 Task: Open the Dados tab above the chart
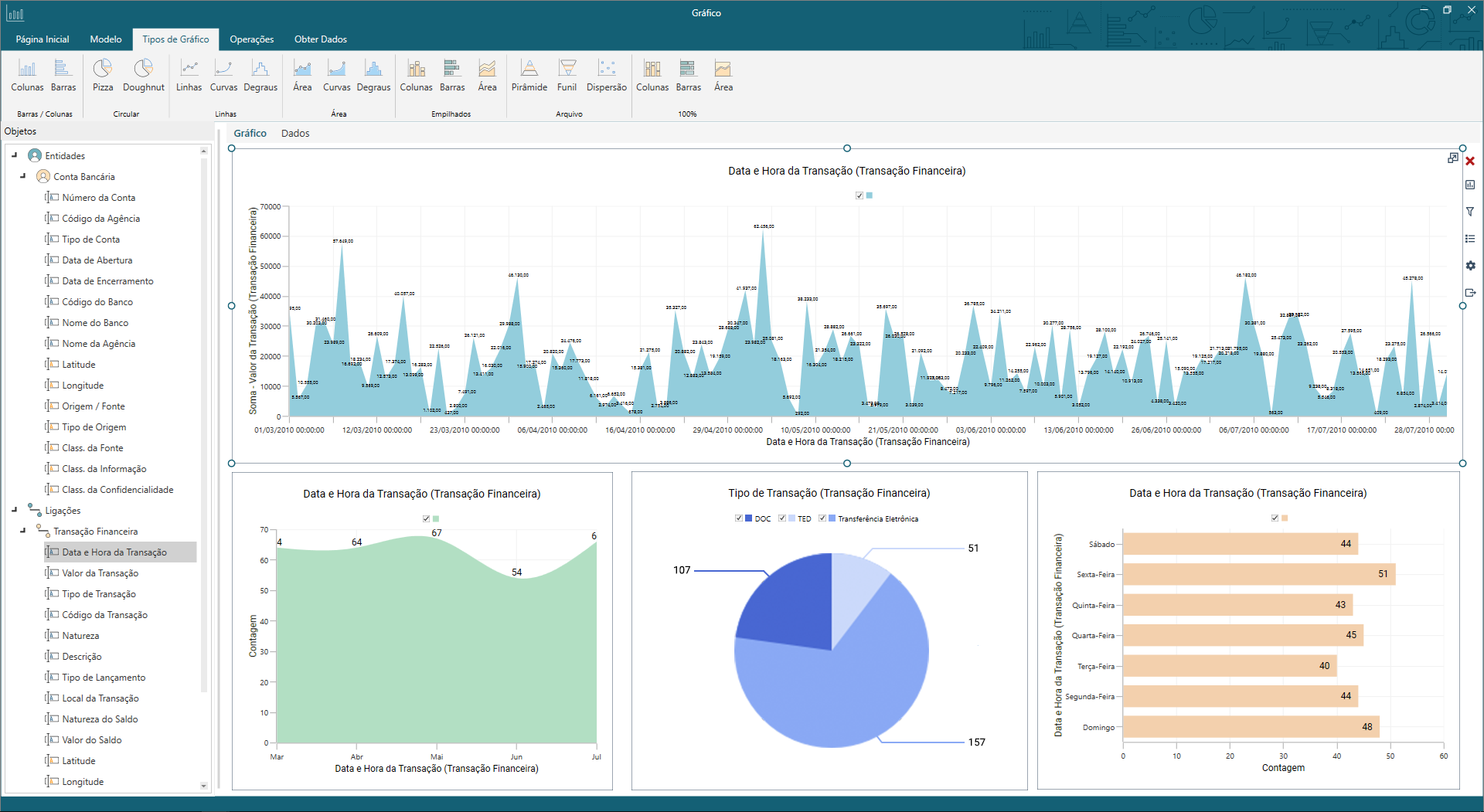click(294, 133)
